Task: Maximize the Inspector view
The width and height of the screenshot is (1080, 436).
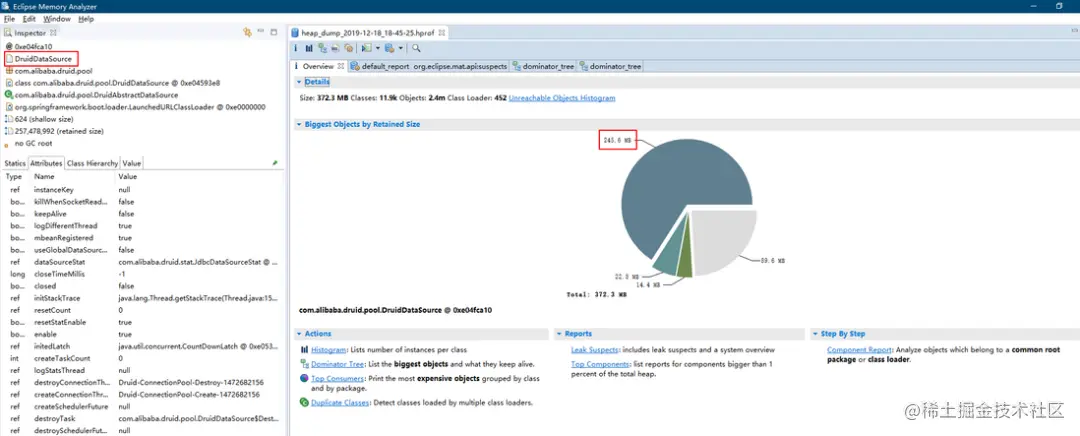Action: 273,32
